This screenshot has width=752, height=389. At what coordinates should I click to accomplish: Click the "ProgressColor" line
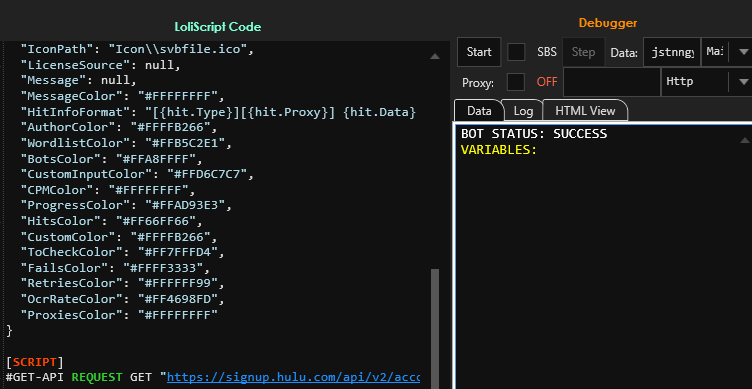126,205
